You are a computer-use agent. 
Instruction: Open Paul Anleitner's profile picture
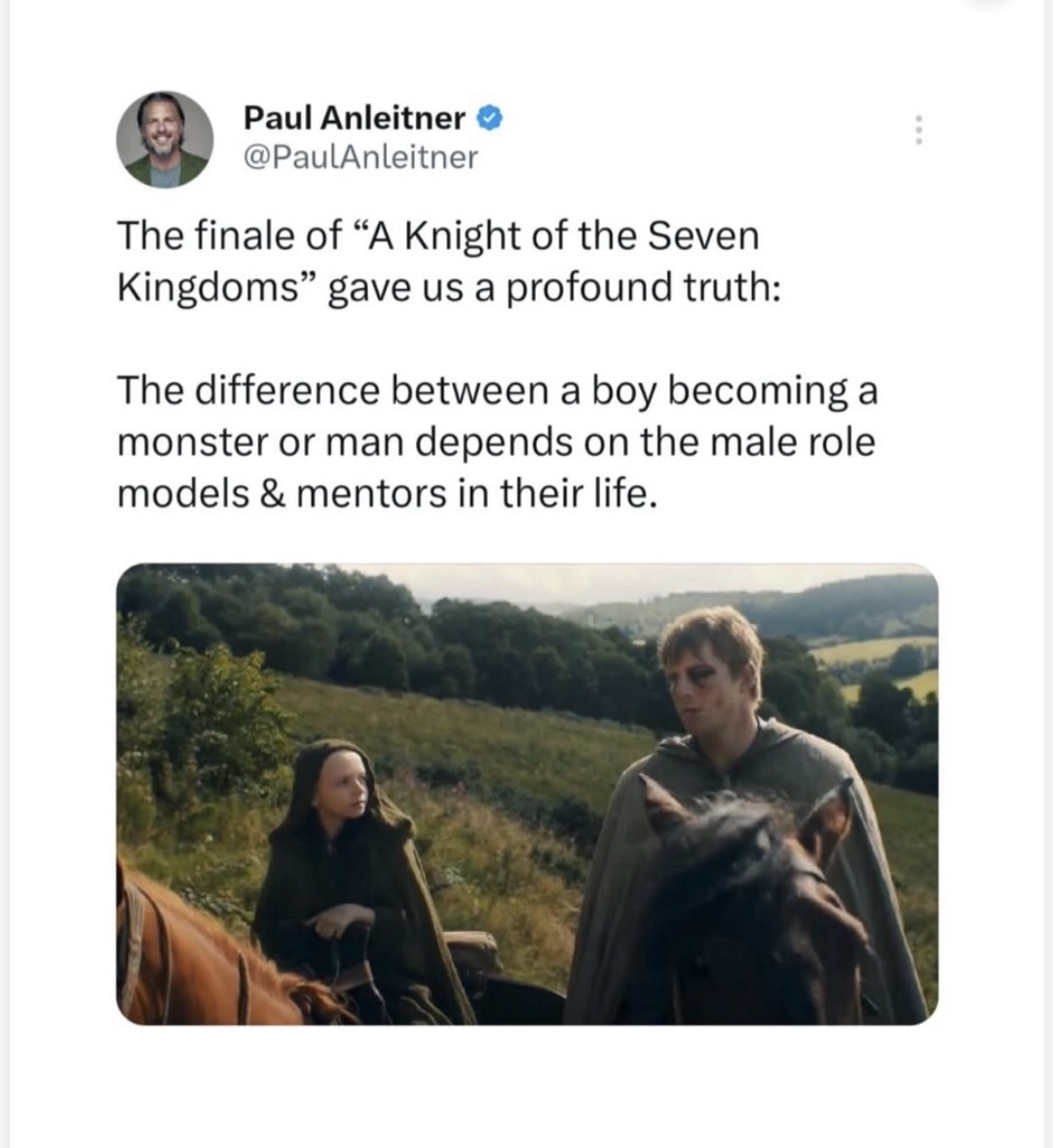tap(165, 139)
